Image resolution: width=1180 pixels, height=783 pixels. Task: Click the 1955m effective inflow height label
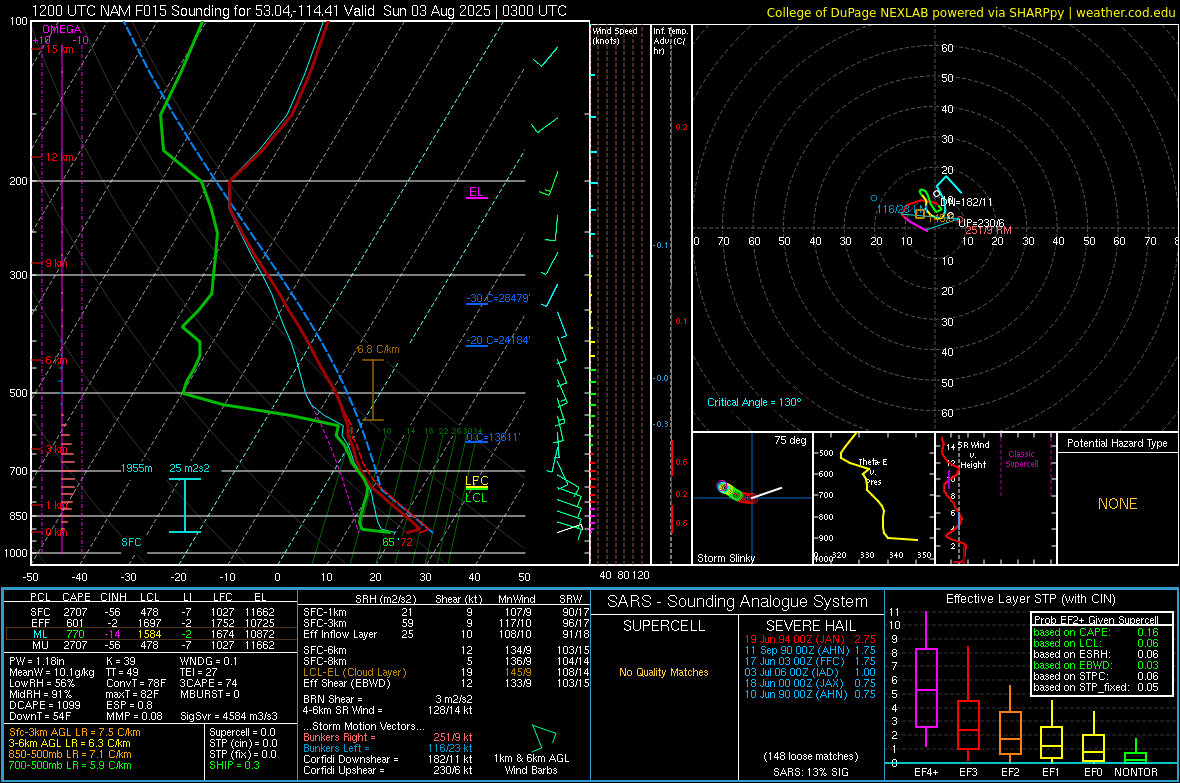click(136, 468)
